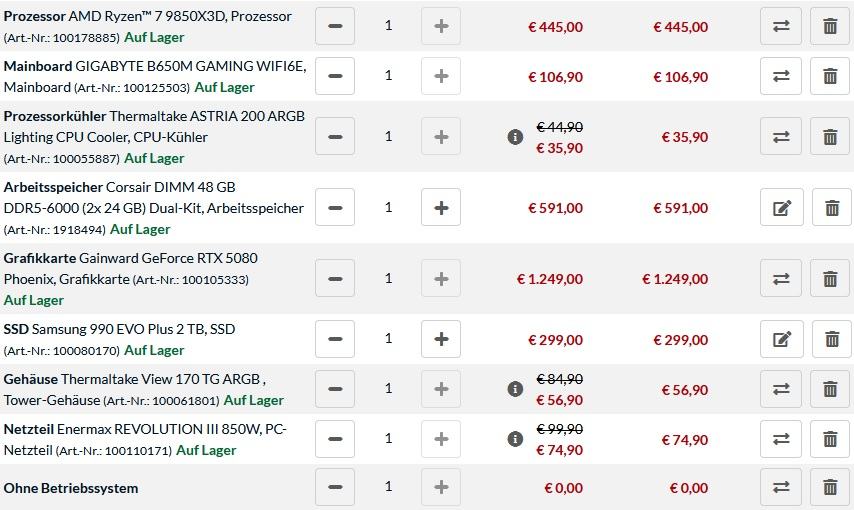Remove the Gainward RTX 5080 graphics card
This screenshot has width=854, height=510.
pos(829,278)
